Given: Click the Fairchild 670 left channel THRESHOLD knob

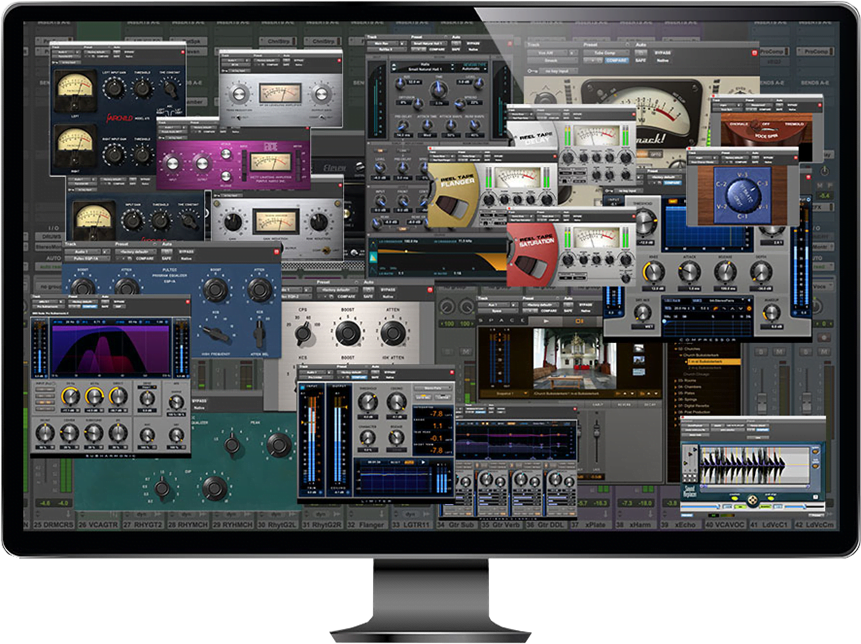Looking at the screenshot, I should (143, 87).
